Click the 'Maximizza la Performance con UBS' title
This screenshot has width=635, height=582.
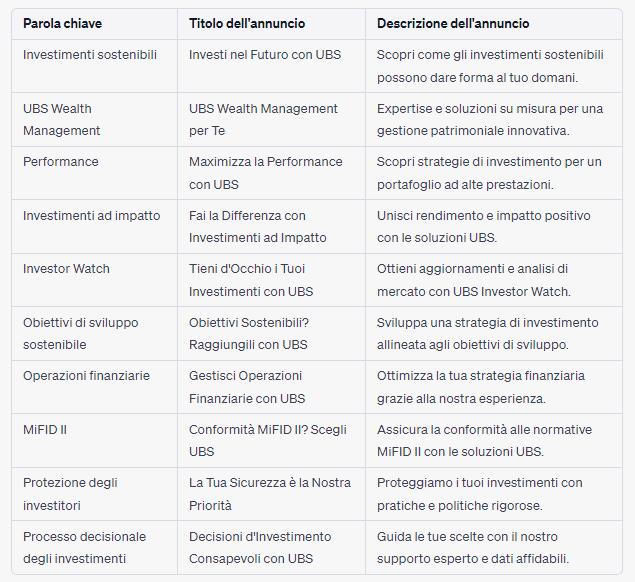tap(265, 172)
